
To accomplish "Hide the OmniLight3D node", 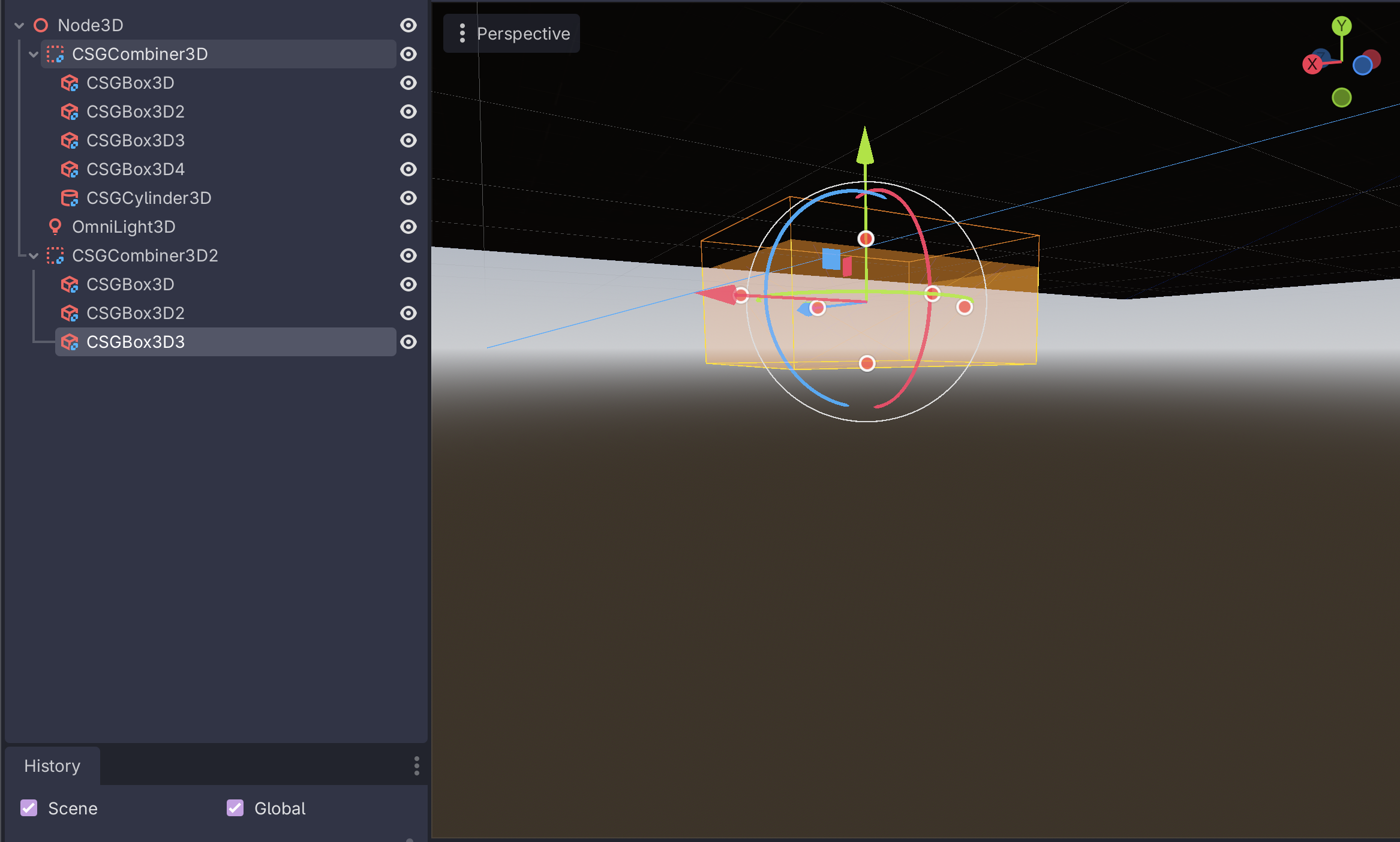I will point(408,227).
